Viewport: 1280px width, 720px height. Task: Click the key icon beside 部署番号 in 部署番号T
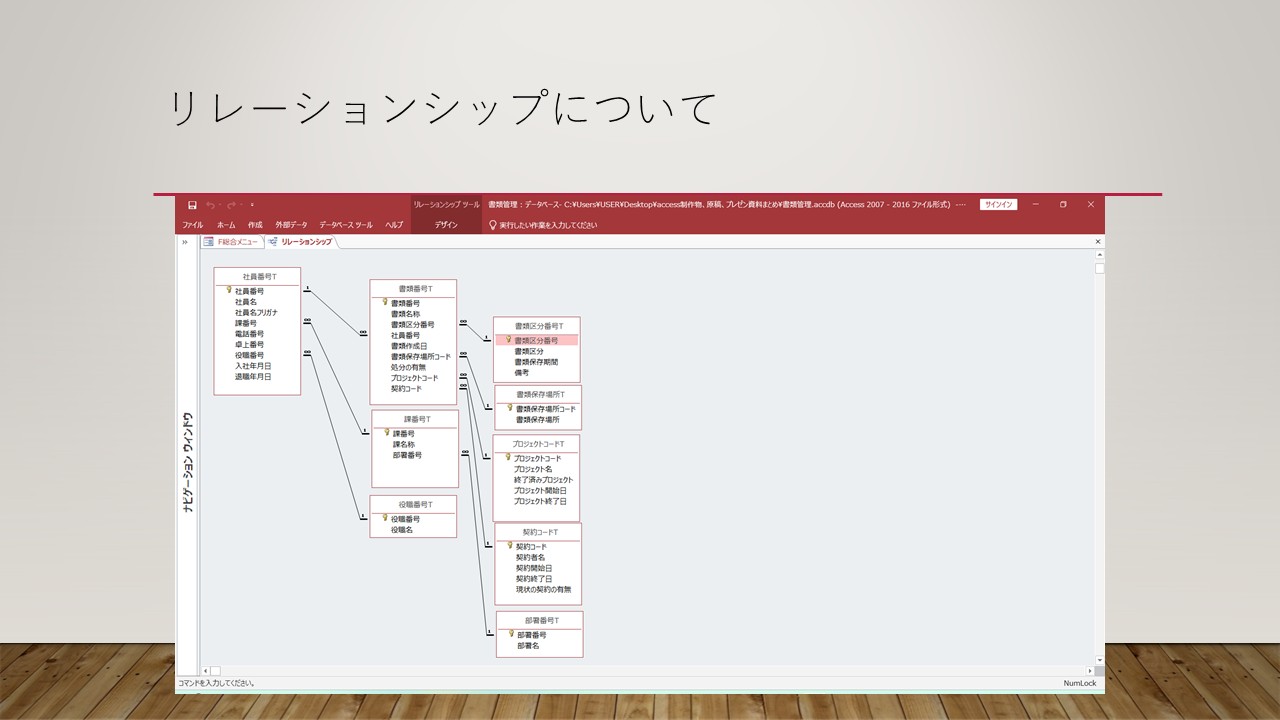(510, 634)
